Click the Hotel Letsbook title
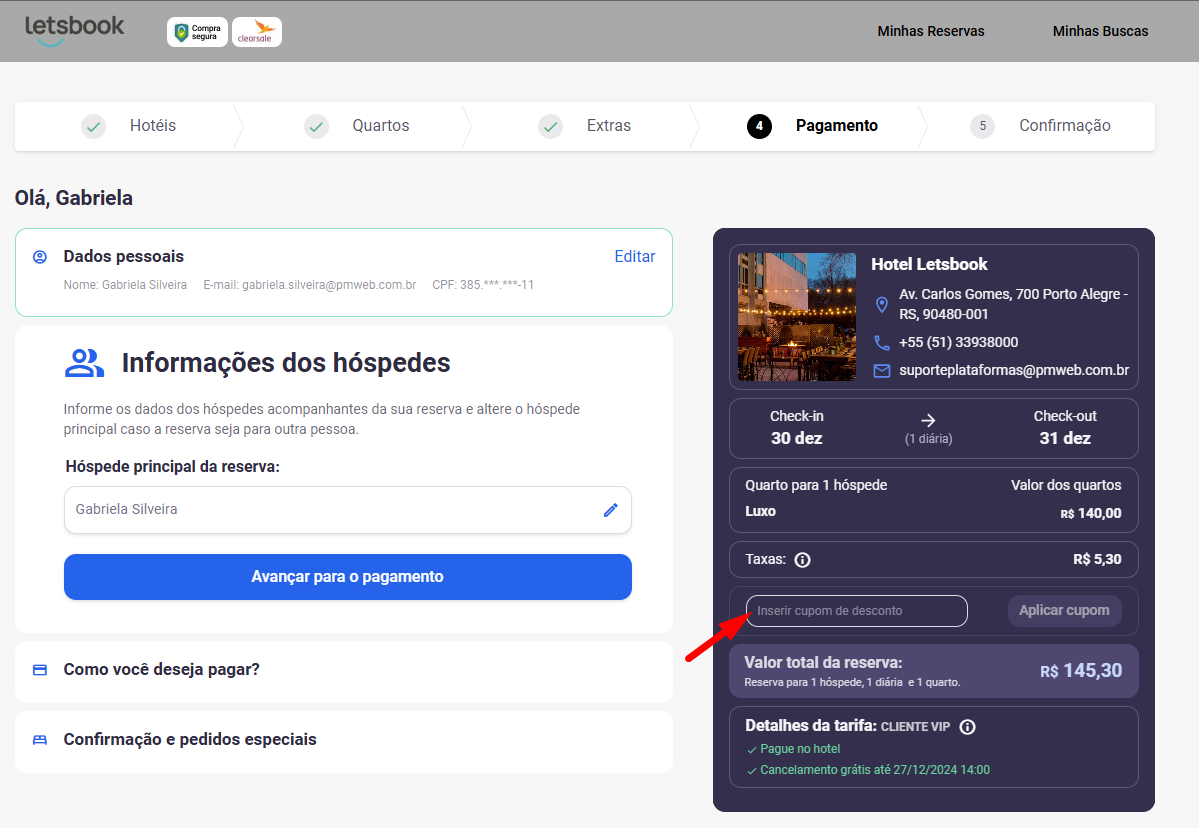1199x828 pixels. [929, 265]
